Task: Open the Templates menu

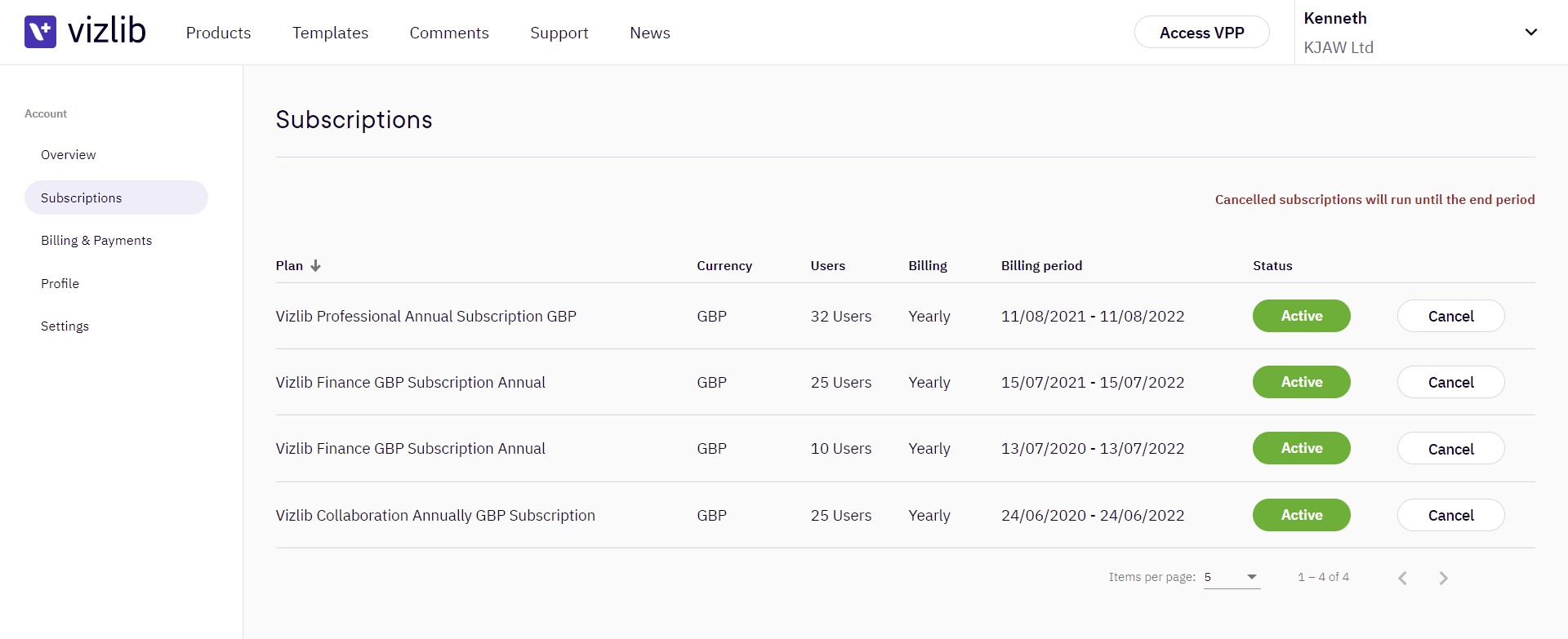Action: click(x=330, y=33)
